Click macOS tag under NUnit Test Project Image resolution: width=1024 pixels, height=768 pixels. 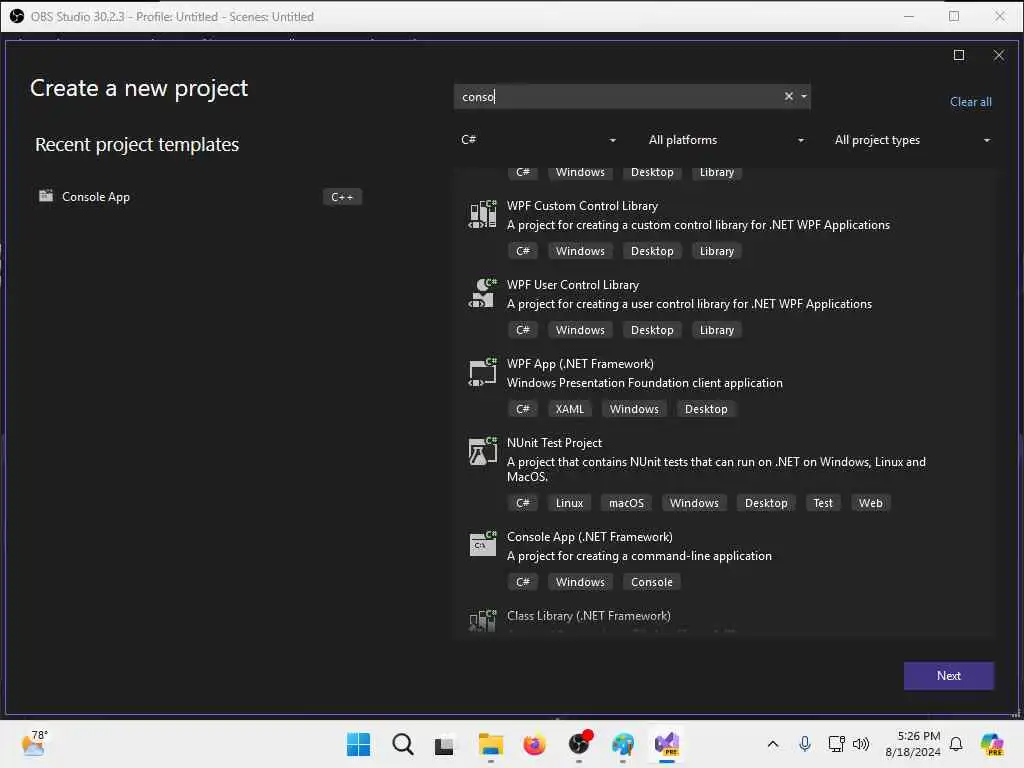626,503
